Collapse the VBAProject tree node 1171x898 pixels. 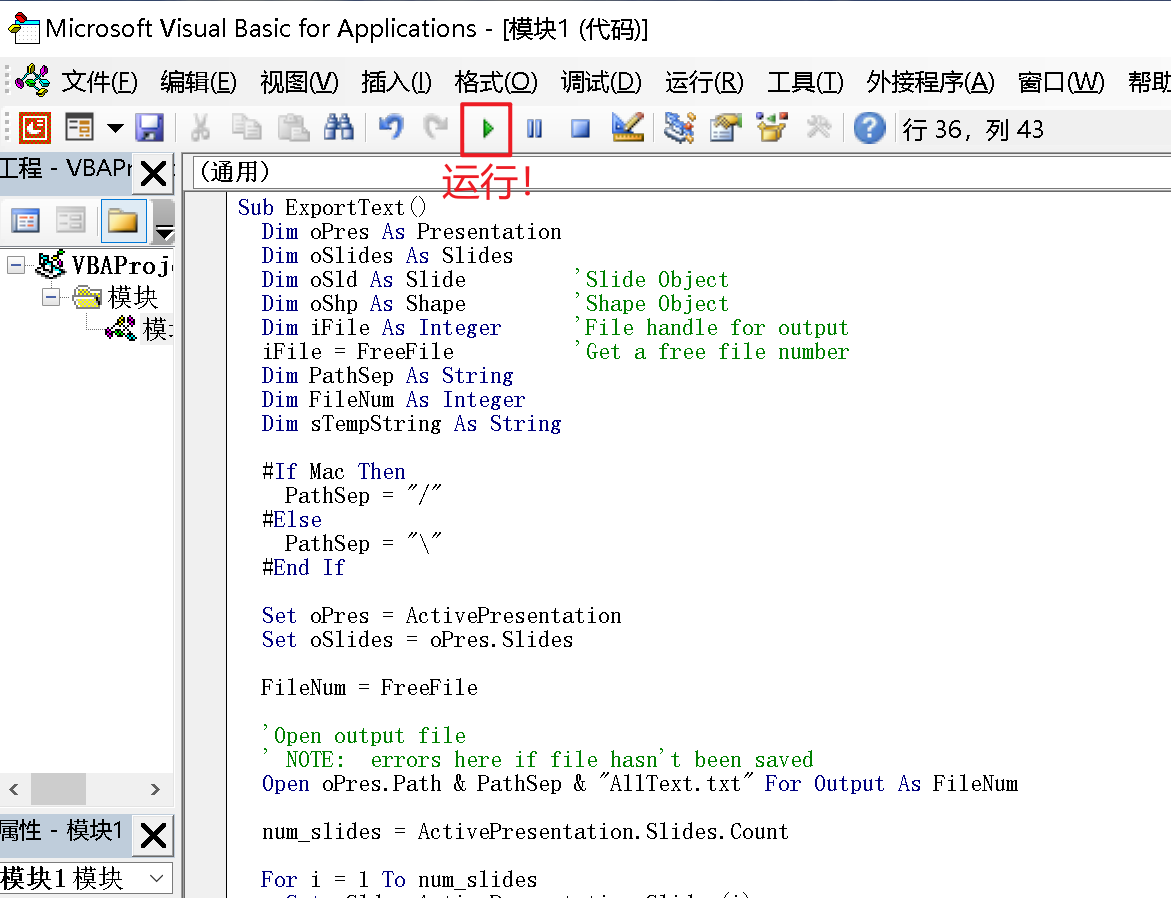[x=15, y=264]
